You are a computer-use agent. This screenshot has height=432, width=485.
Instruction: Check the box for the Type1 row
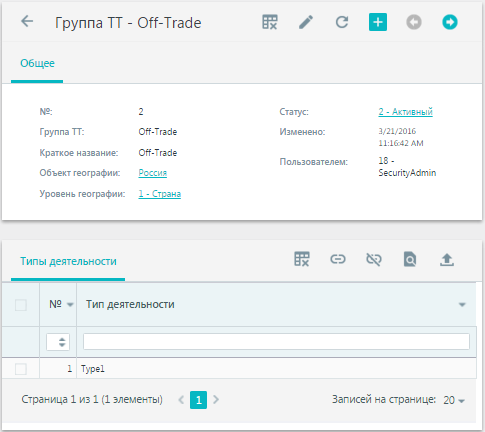(x=21, y=369)
